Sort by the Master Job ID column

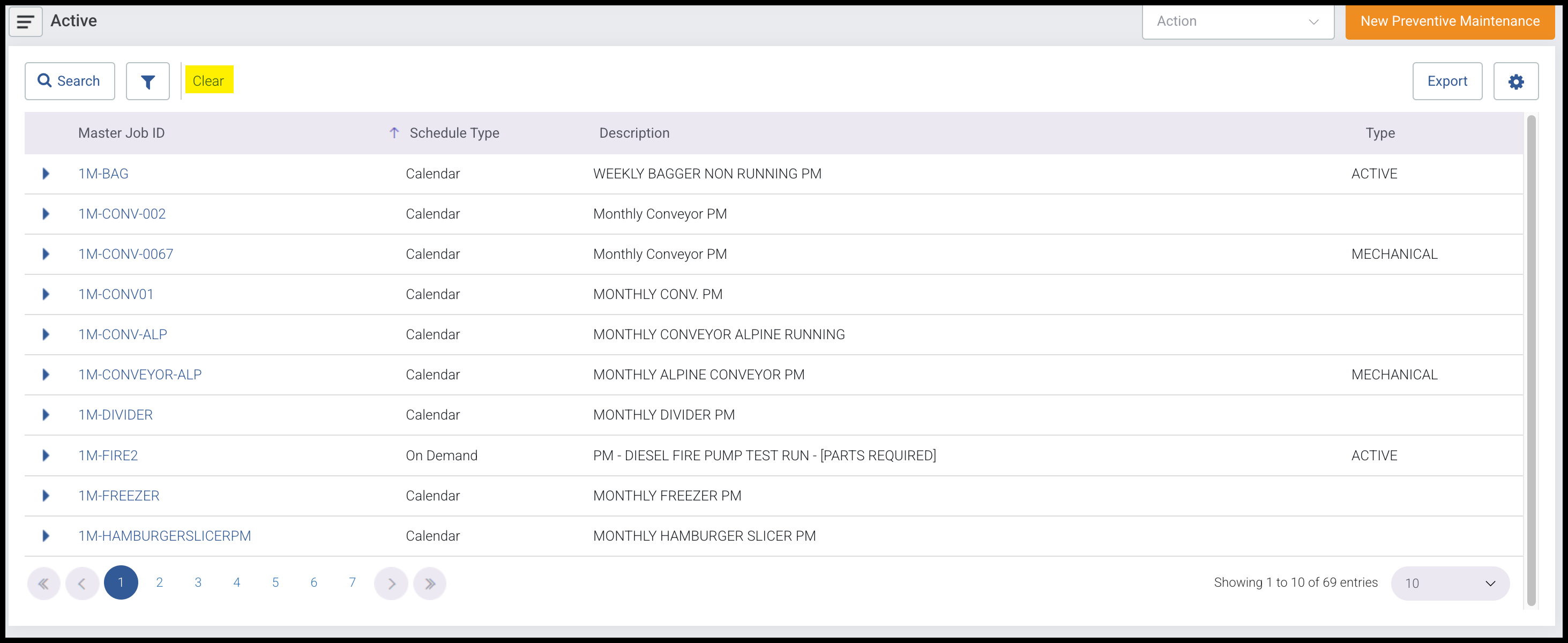click(x=122, y=133)
